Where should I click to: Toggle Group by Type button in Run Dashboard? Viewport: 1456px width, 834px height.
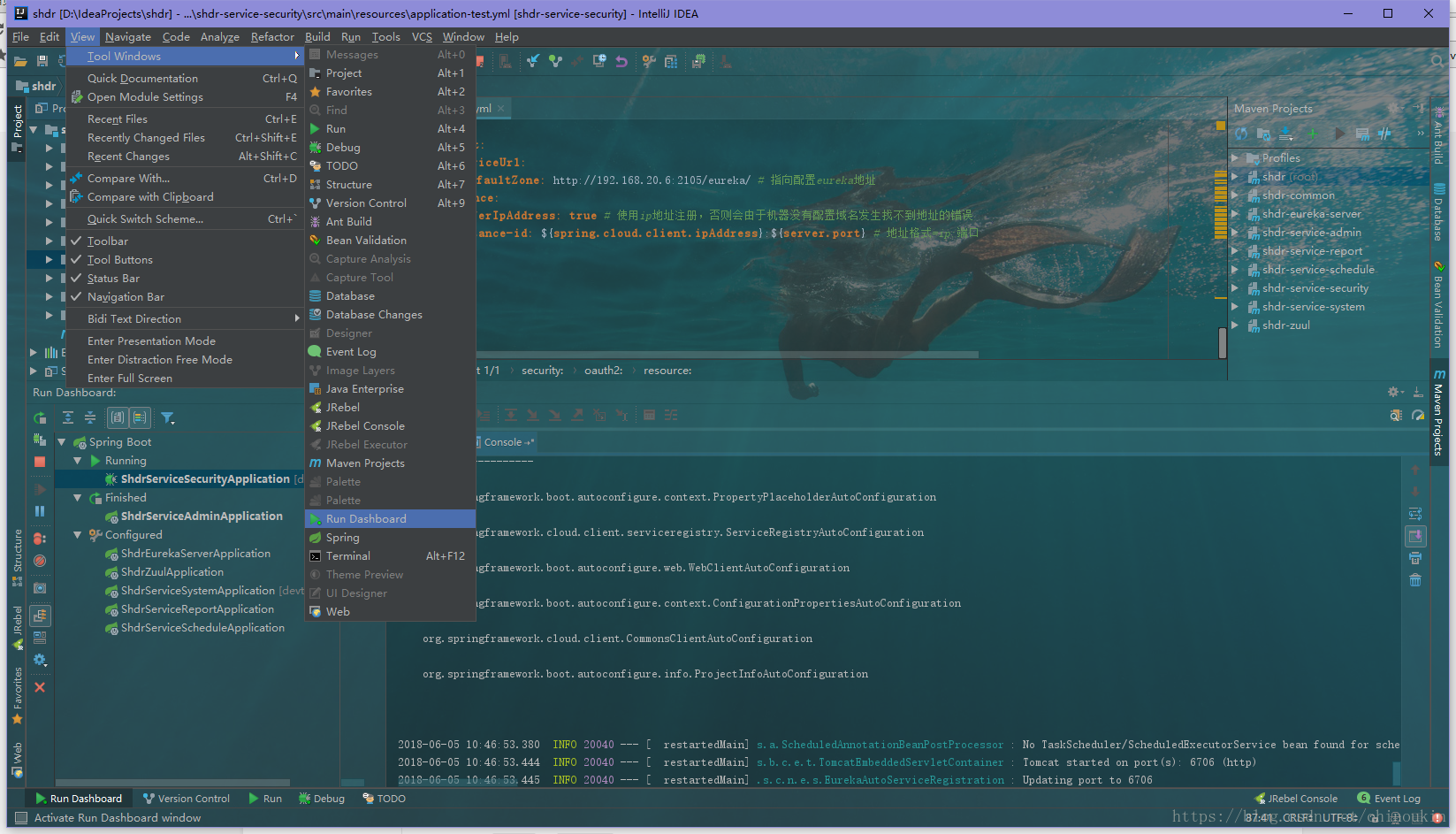(118, 417)
